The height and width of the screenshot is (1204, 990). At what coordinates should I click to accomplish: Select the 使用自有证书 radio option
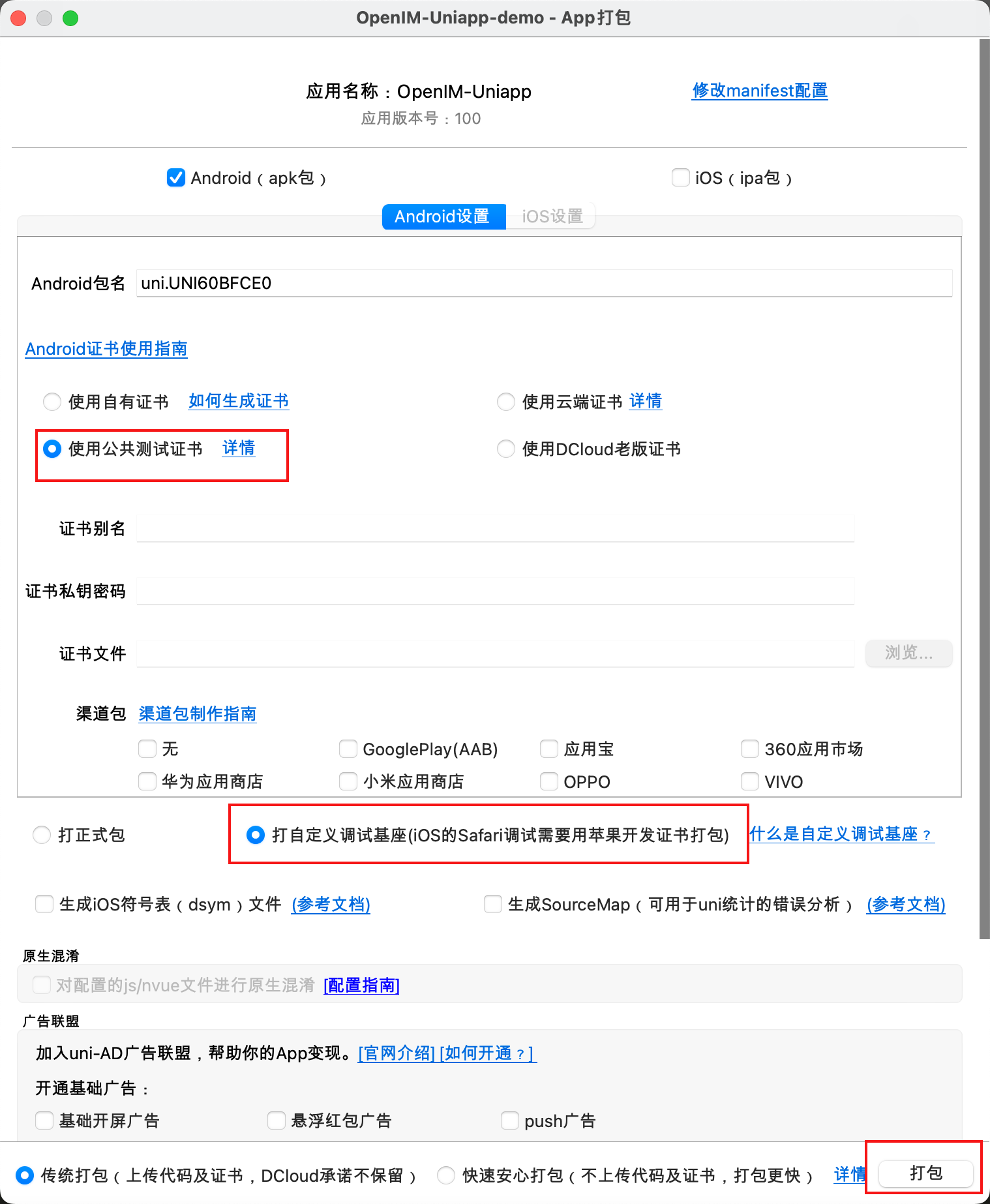click(x=52, y=402)
